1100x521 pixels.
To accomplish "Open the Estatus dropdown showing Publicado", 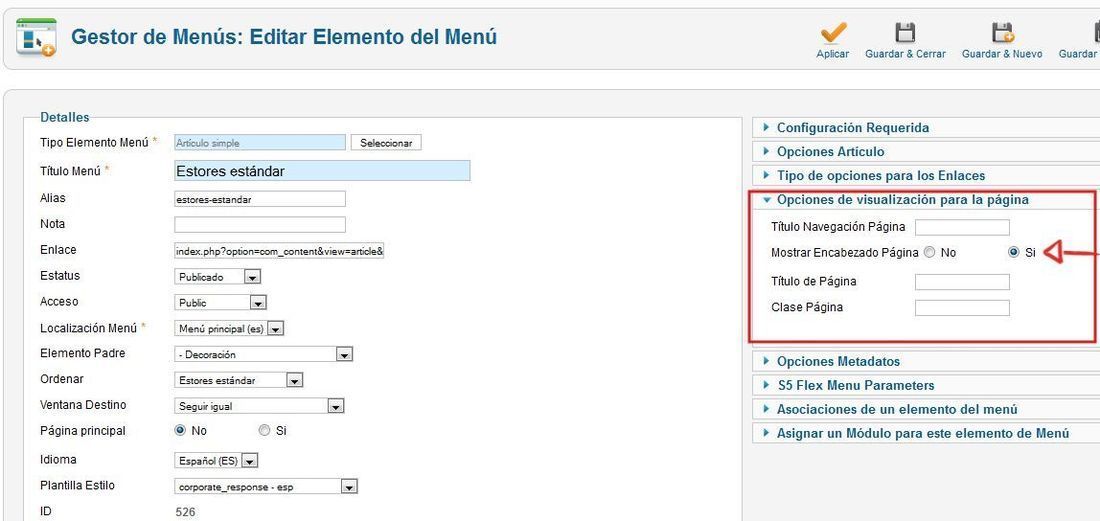I will [217, 277].
